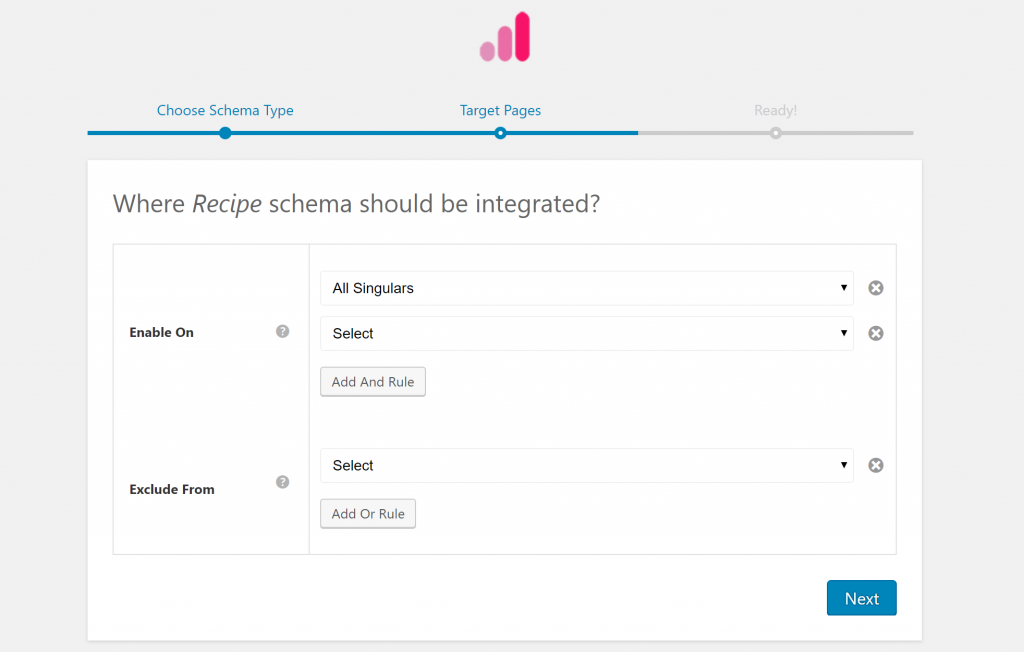Proceed with the Next button
1024x652 pixels.
tap(861, 598)
